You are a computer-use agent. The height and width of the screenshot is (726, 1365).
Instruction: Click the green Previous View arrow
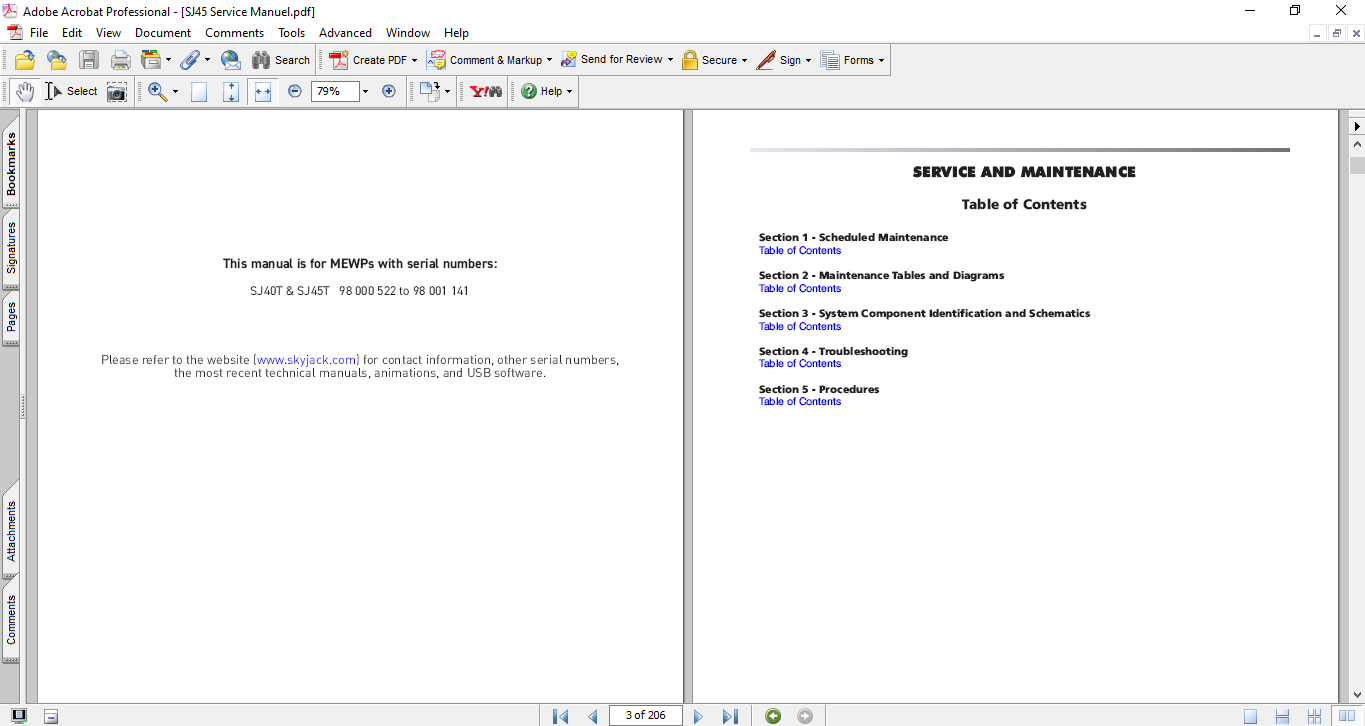tap(772, 716)
